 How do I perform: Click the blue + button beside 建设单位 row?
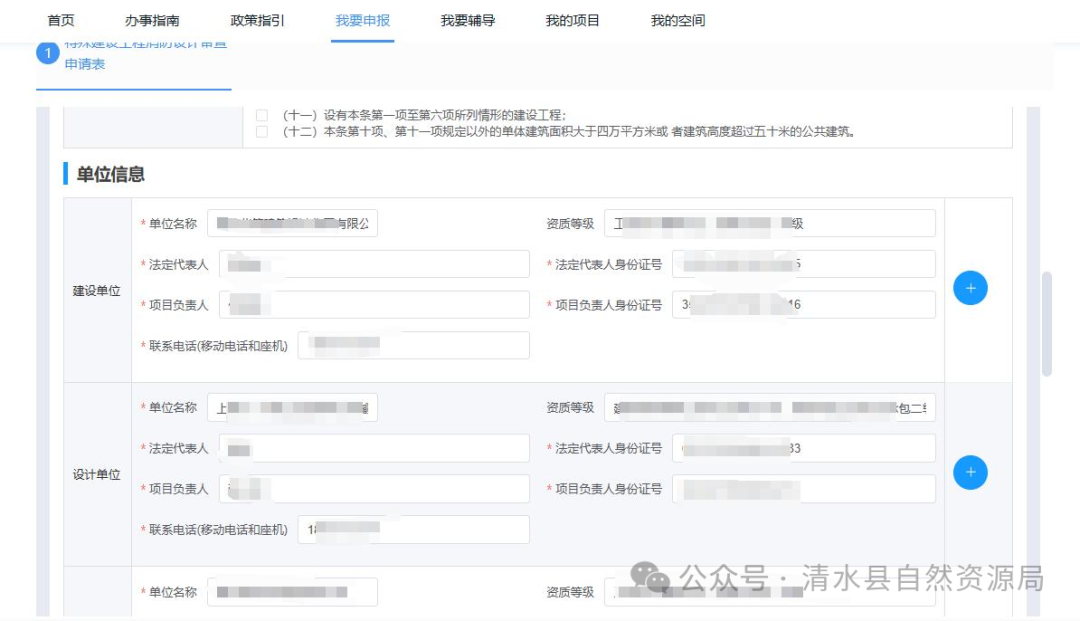tap(969, 287)
